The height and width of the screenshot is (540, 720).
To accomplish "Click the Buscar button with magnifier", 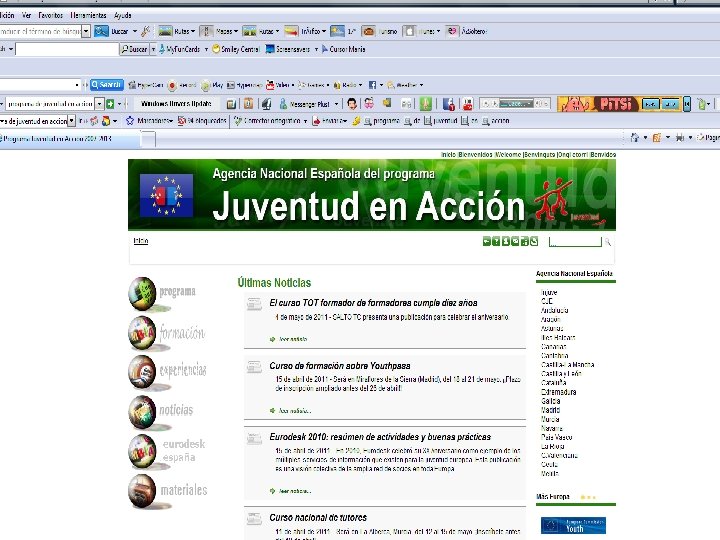I will click(x=135, y=49).
